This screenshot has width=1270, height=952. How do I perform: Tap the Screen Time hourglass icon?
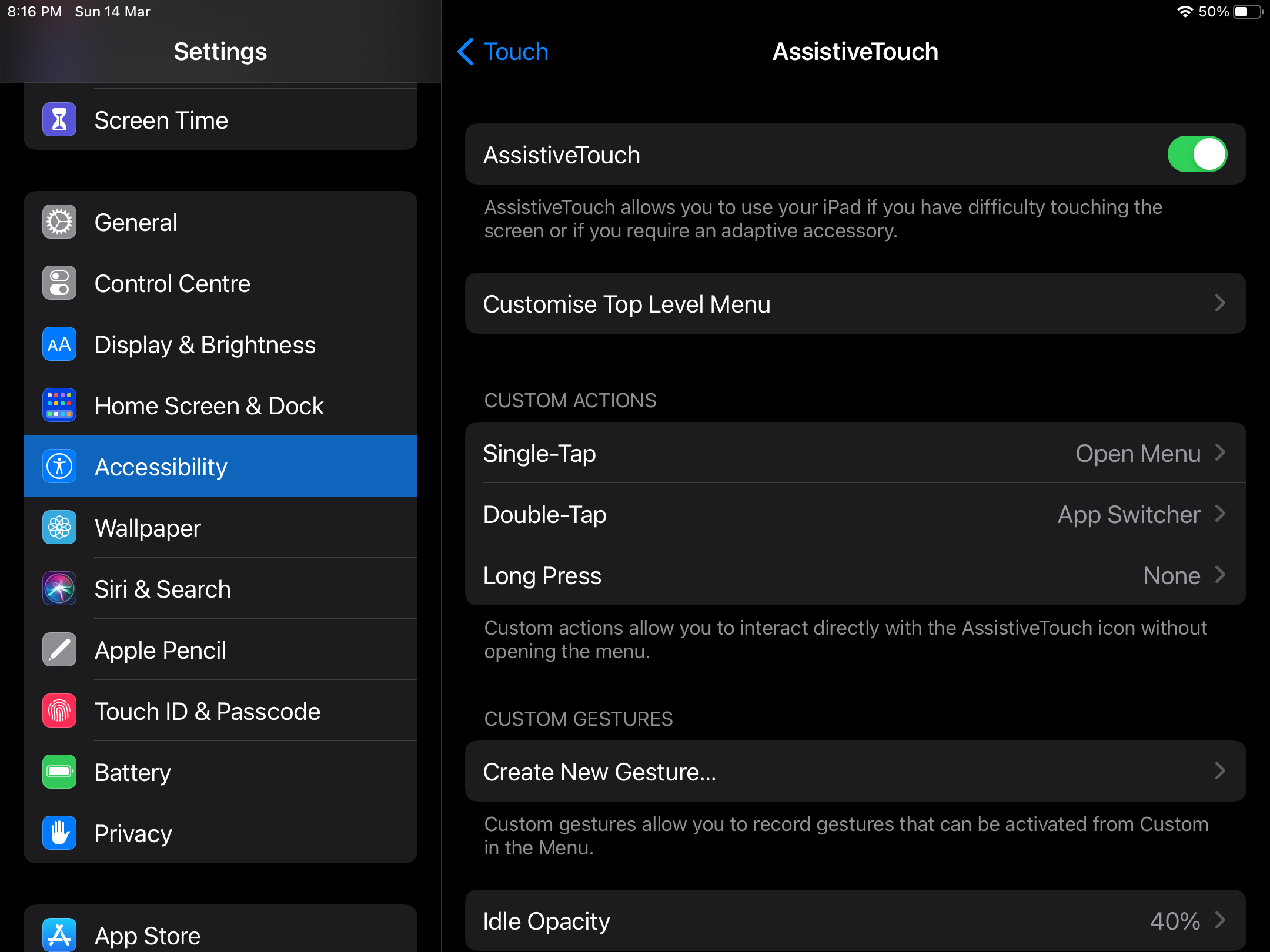(x=59, y=120)
